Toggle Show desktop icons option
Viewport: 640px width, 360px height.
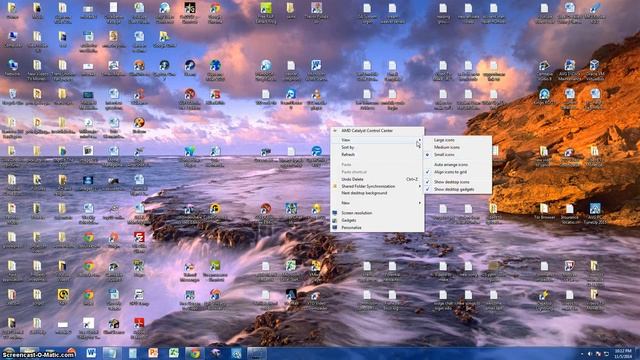click(x=458, y=182)
